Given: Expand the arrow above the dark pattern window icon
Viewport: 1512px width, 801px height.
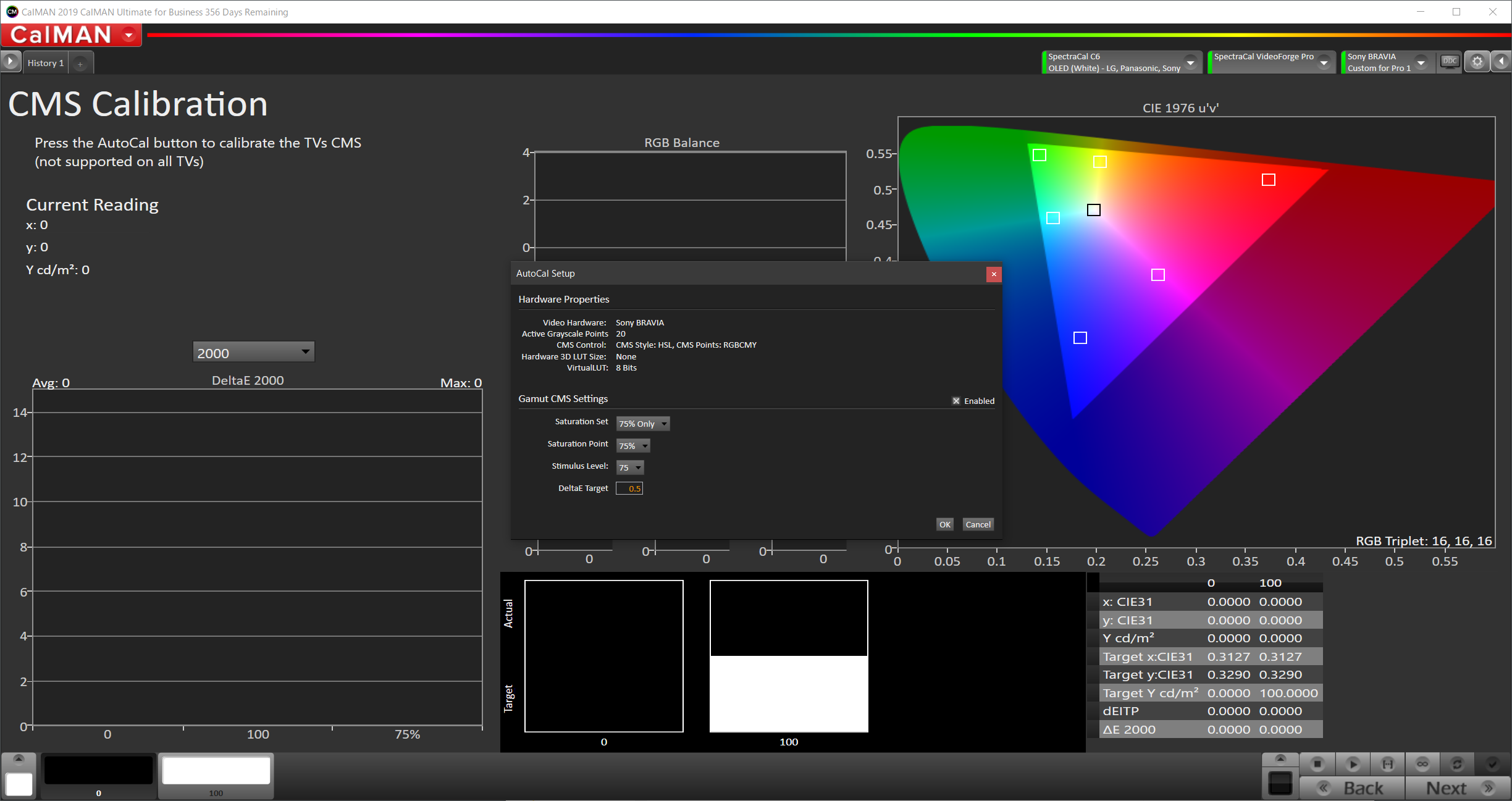Looking at the screenshot, I should pos(1280,759).
